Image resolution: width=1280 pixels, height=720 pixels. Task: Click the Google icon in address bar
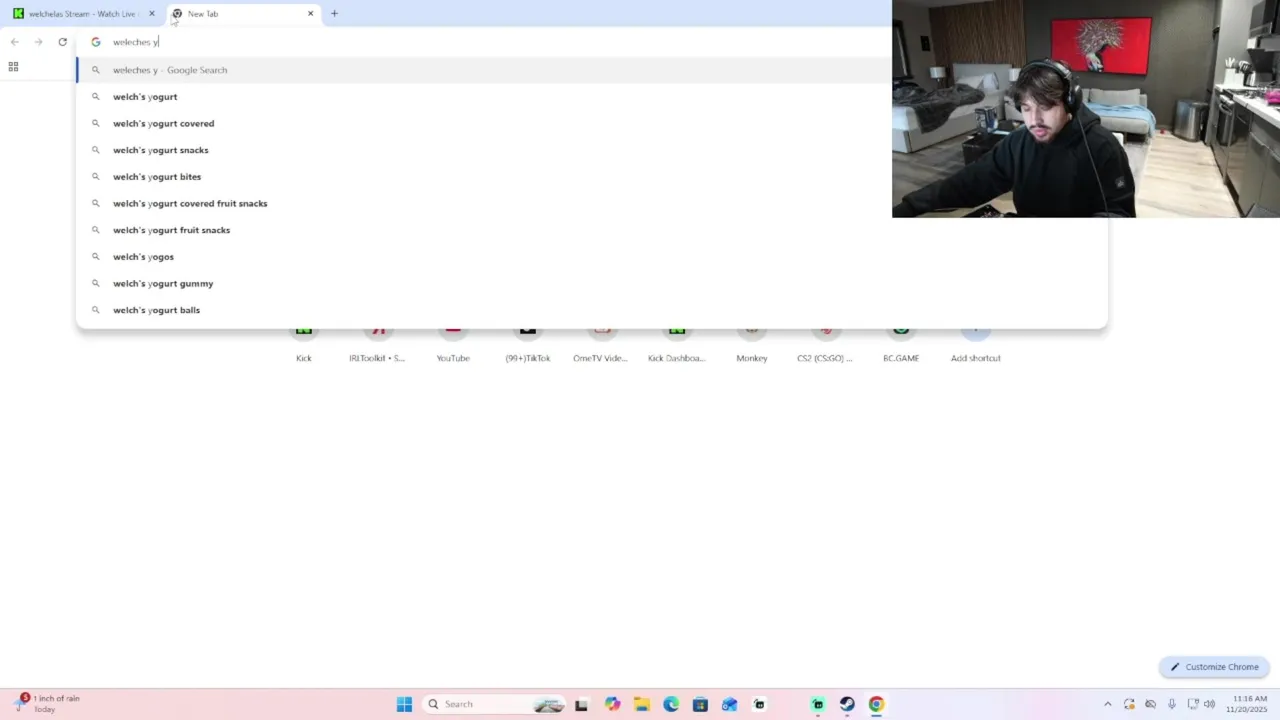click(96, 42)
